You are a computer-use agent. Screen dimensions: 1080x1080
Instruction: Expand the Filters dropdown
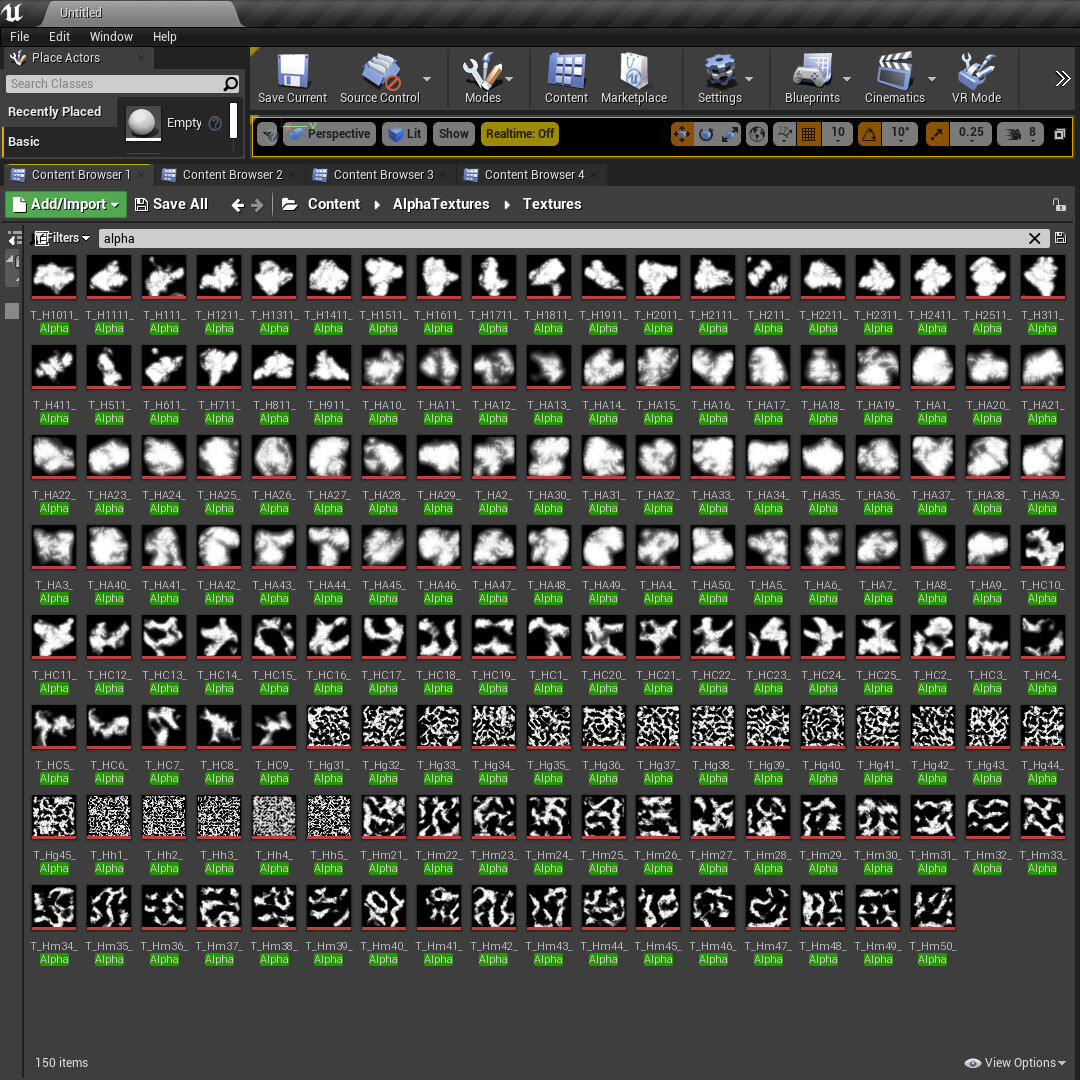(x=62, y=238)
